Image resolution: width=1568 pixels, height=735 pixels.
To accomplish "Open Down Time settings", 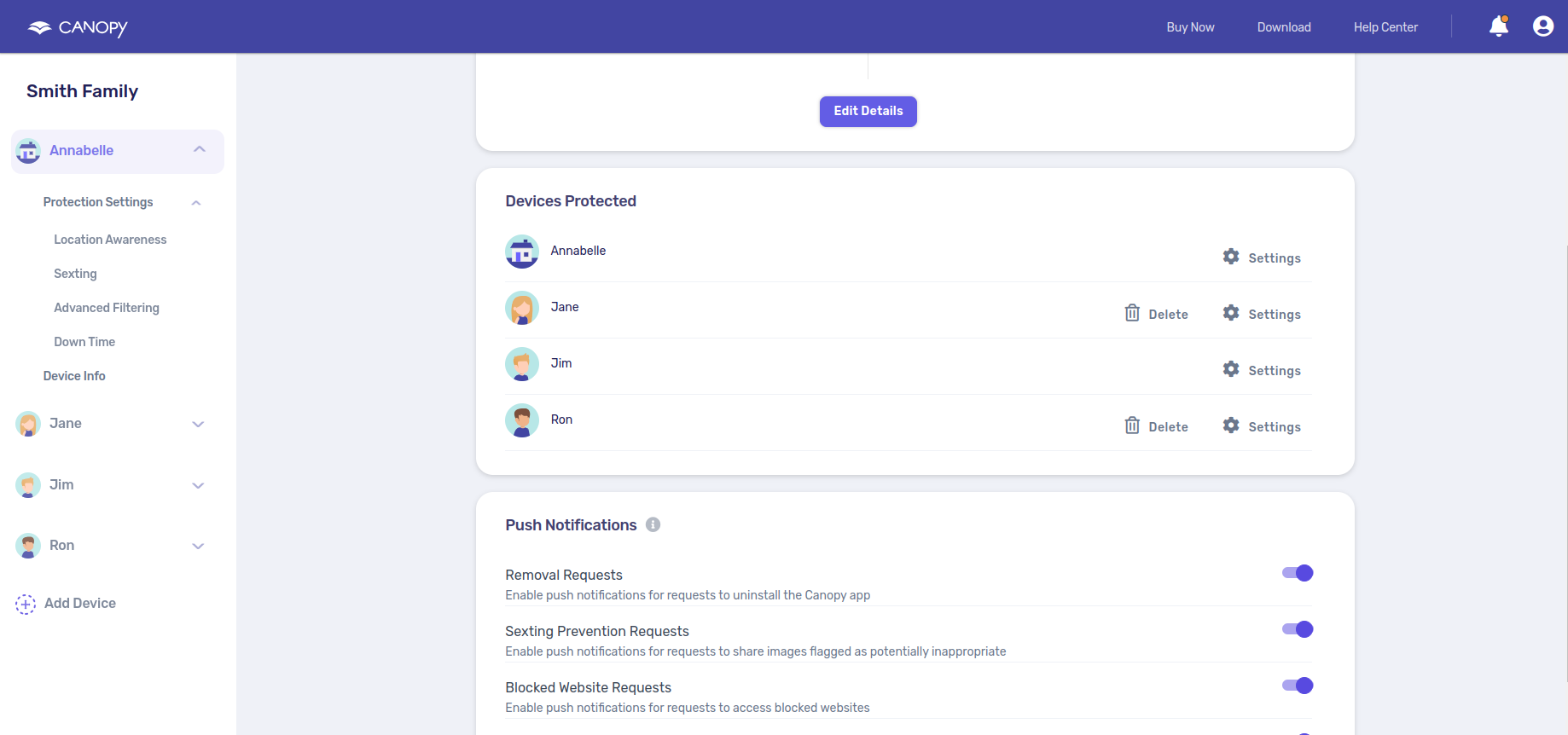I will coord(84,342).
